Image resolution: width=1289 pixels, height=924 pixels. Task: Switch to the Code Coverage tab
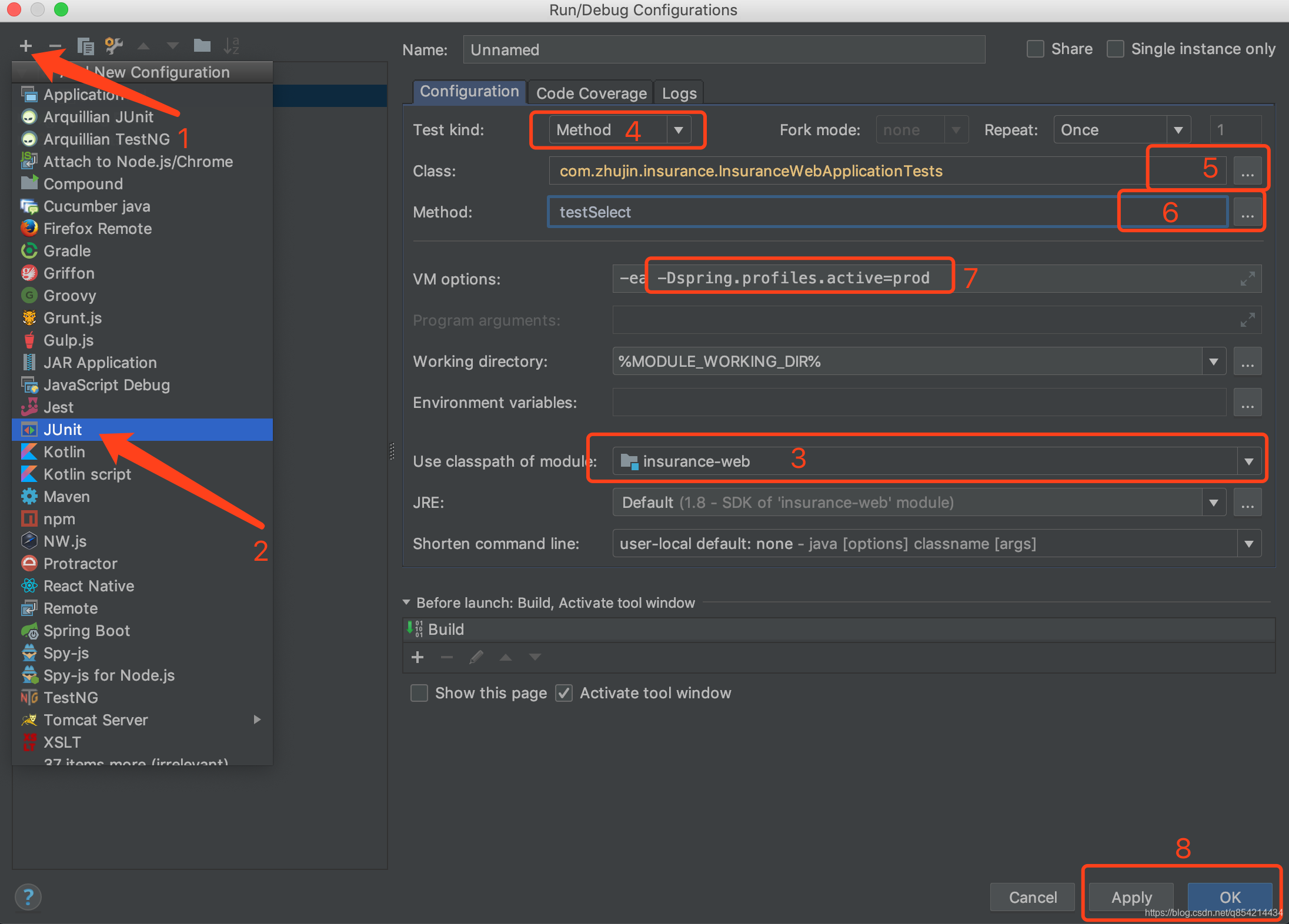pos(590,93)
